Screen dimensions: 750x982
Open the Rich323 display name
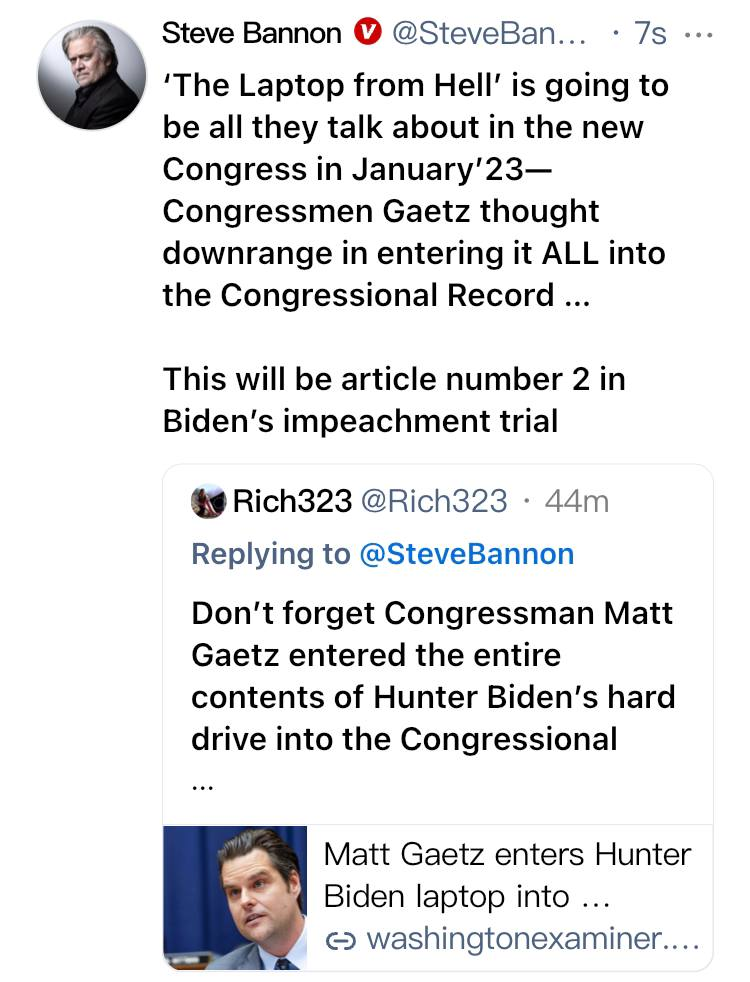pyautogui.click(x=292, y=501)
